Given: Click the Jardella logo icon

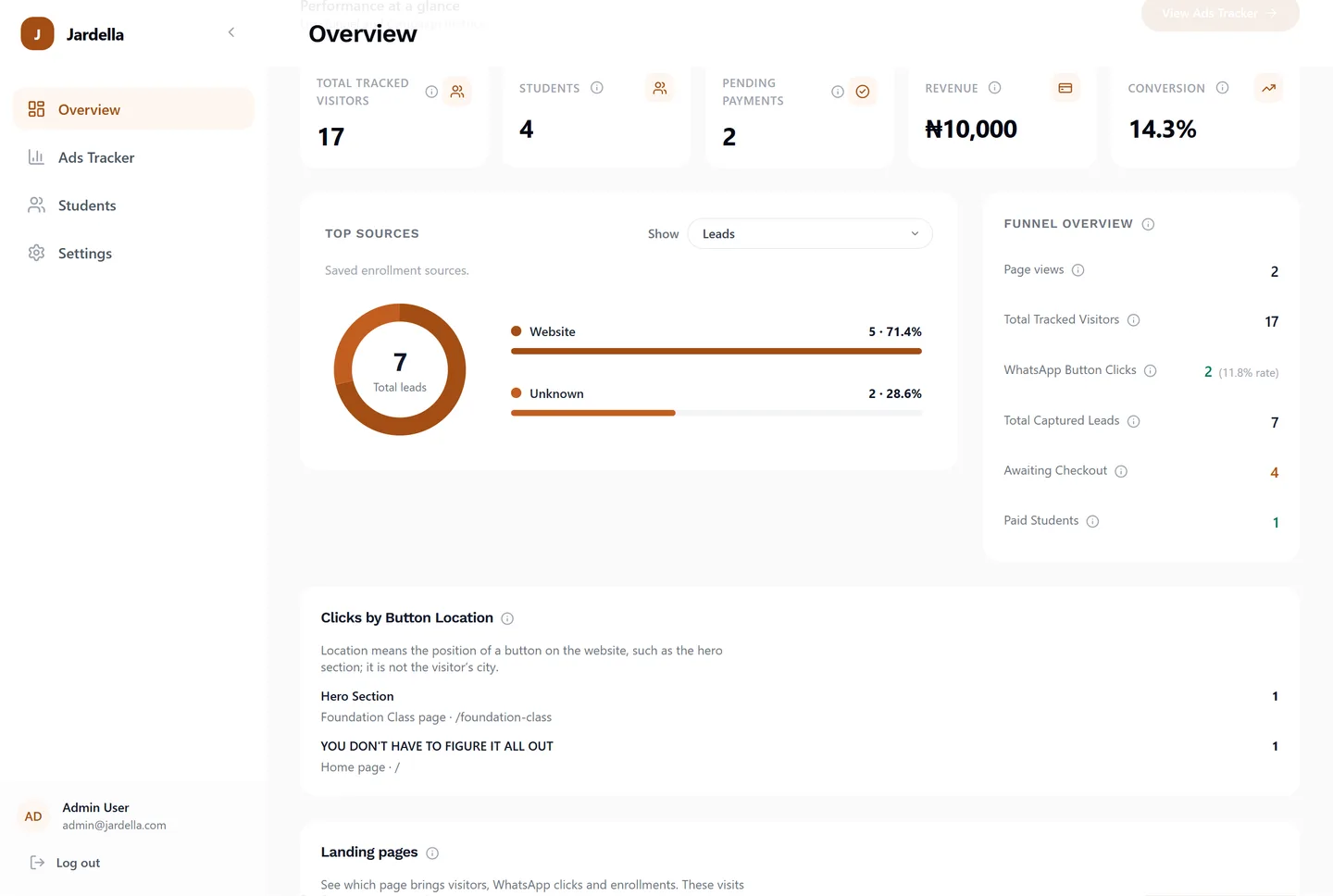Looking at the screenshot, I should pos(37,34).
